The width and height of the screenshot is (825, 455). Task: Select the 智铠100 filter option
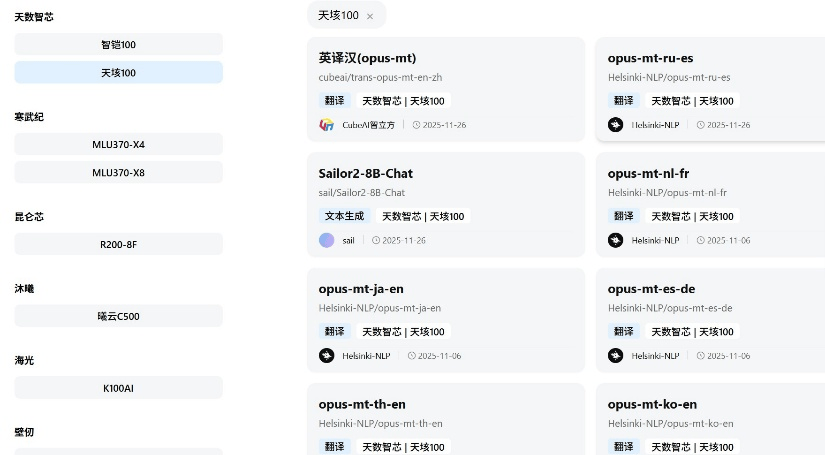(118, 44)
